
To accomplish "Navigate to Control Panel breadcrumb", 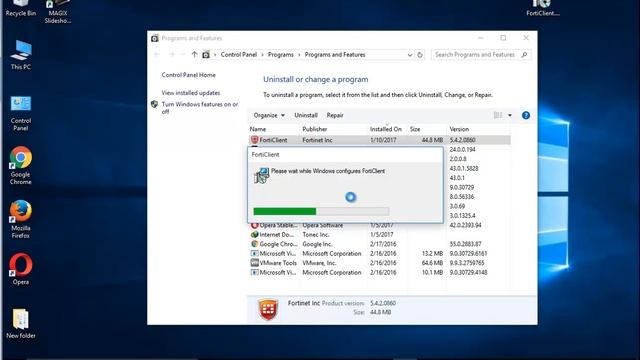I will (239, 55).
